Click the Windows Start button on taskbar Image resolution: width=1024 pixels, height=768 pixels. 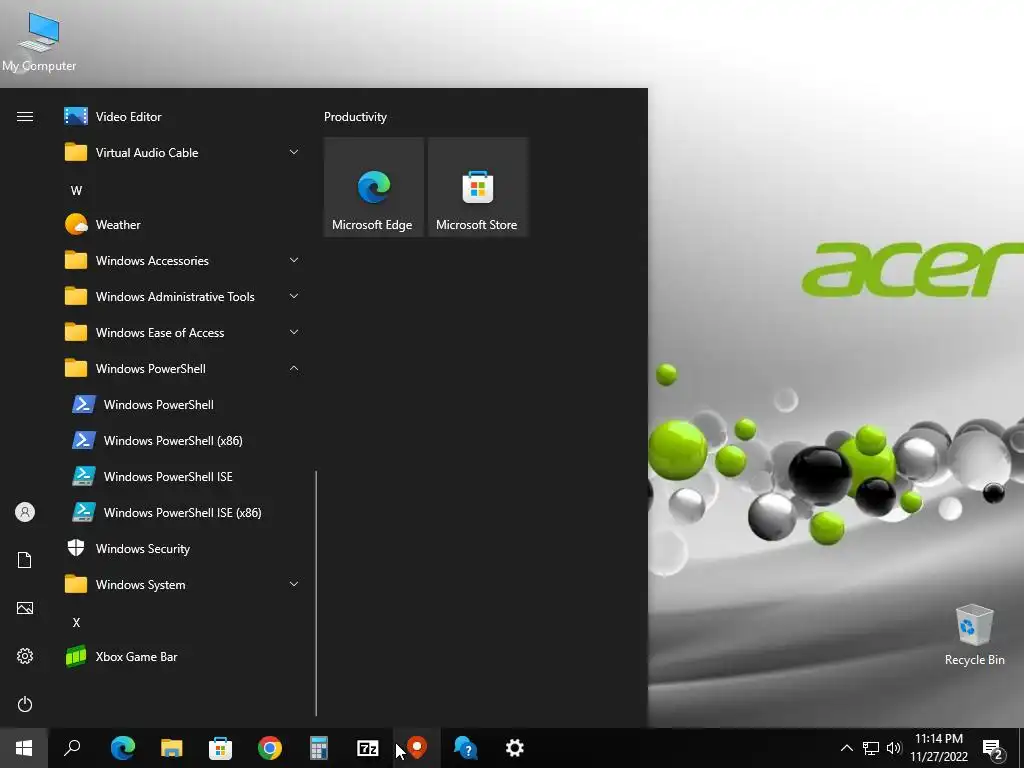[24, 748]
